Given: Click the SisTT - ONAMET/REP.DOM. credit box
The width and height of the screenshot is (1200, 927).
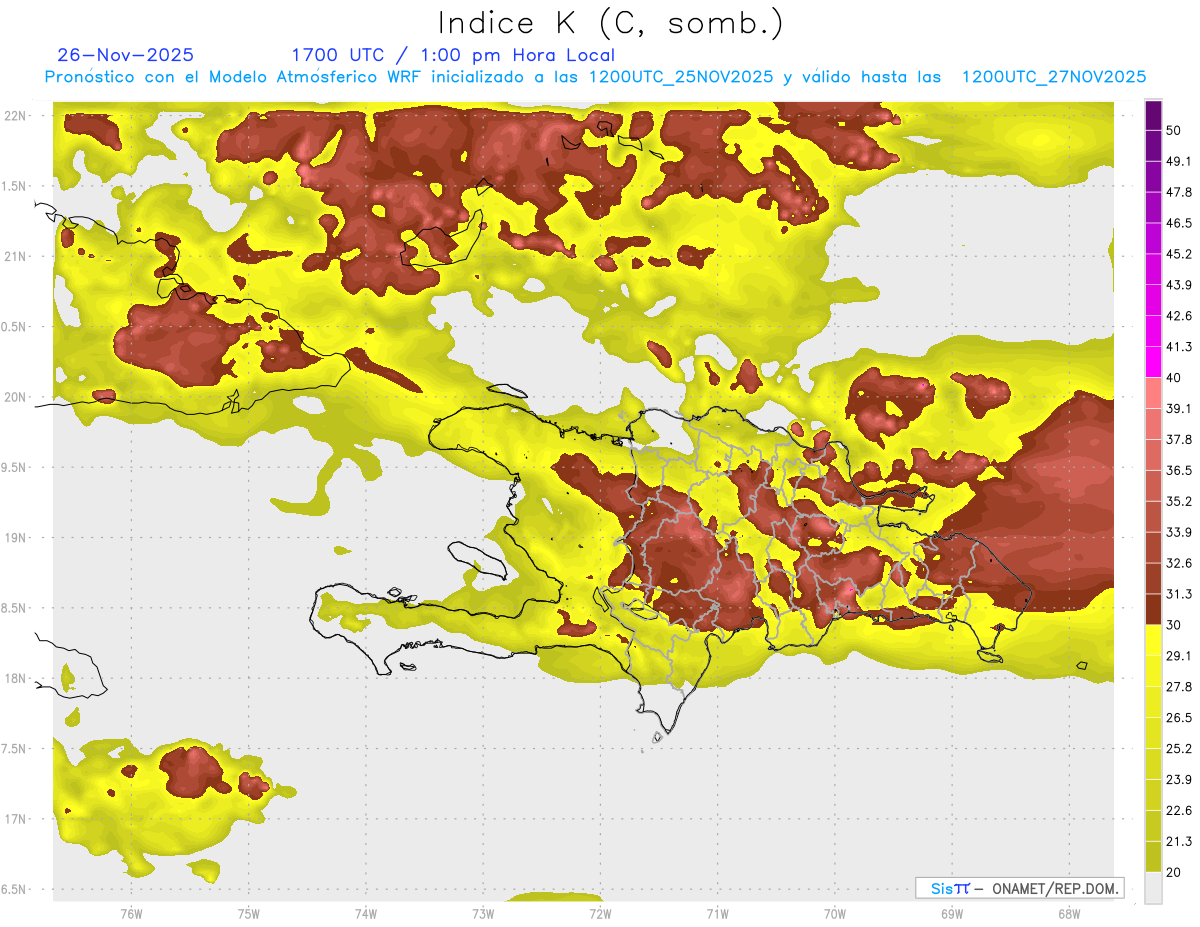Looking at the screenshot, I should click(1019, 888).
